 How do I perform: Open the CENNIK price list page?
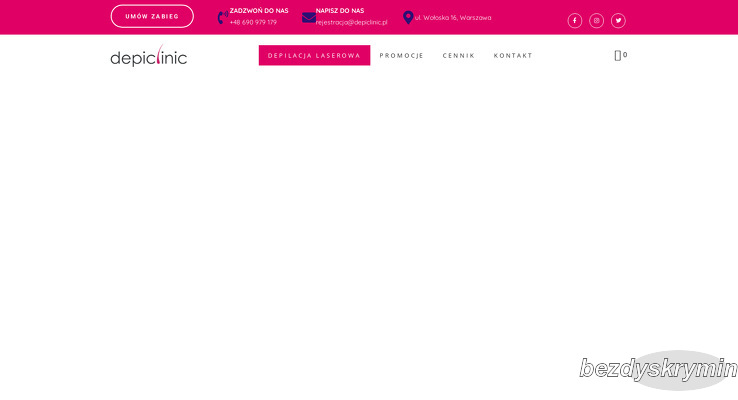point(458,56)
